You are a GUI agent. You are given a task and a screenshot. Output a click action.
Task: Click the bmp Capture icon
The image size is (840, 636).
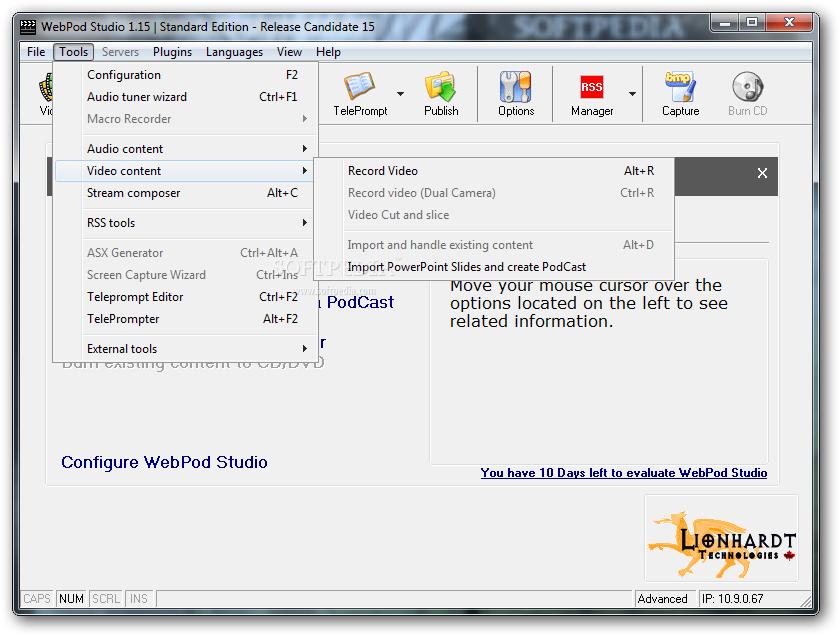pyautogui.click(x=680, y=94)
